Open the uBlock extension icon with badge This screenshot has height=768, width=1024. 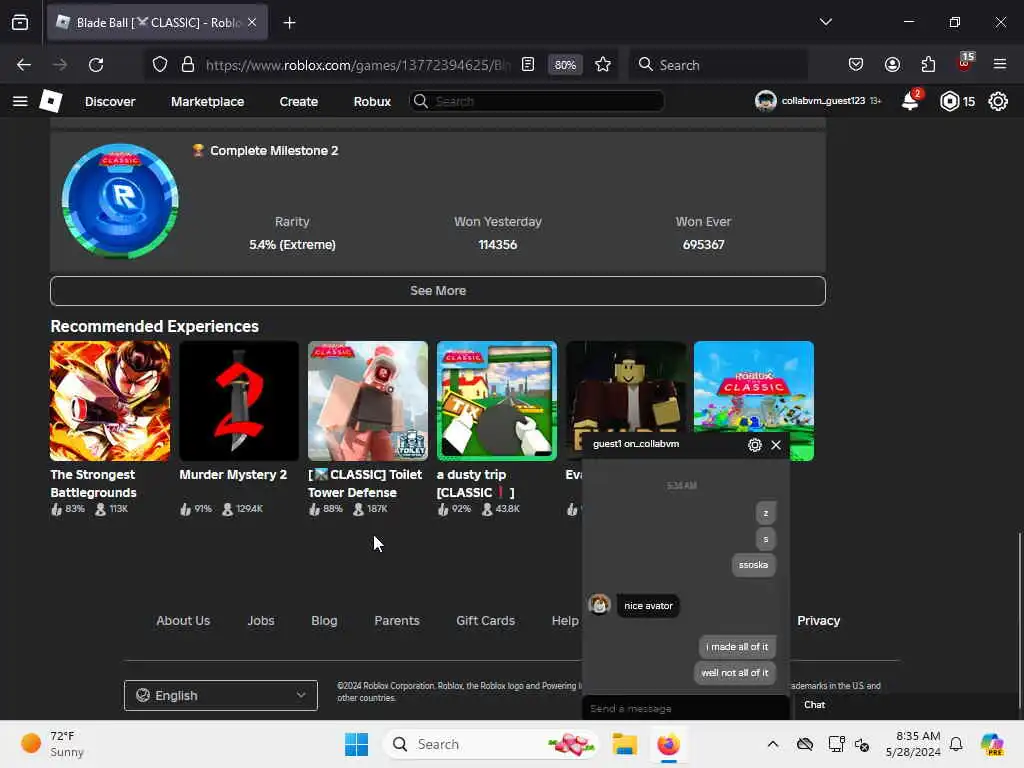point(965,63)
